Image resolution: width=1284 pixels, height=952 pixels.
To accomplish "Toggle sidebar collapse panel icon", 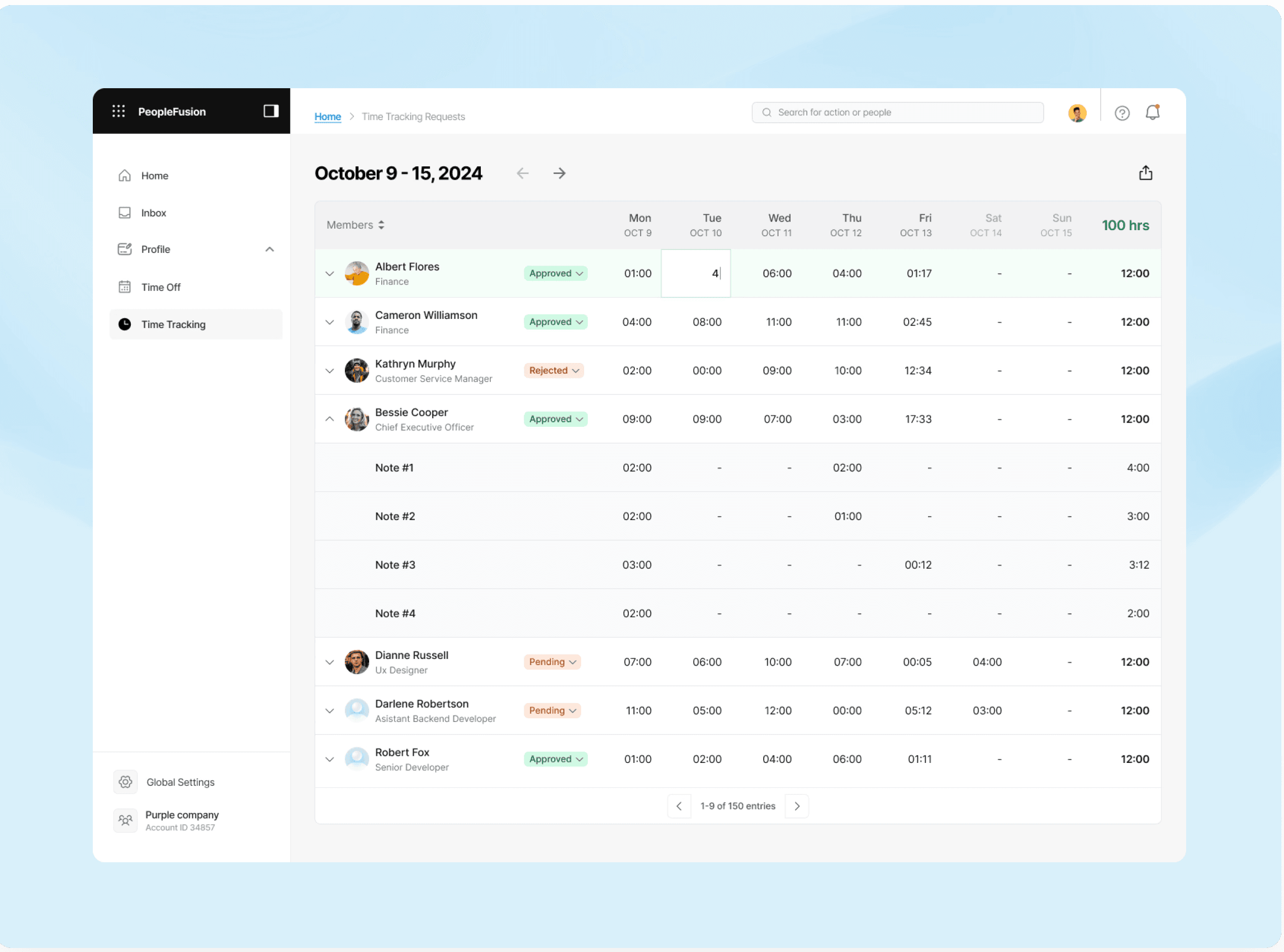I will click(x=271, y=111).
